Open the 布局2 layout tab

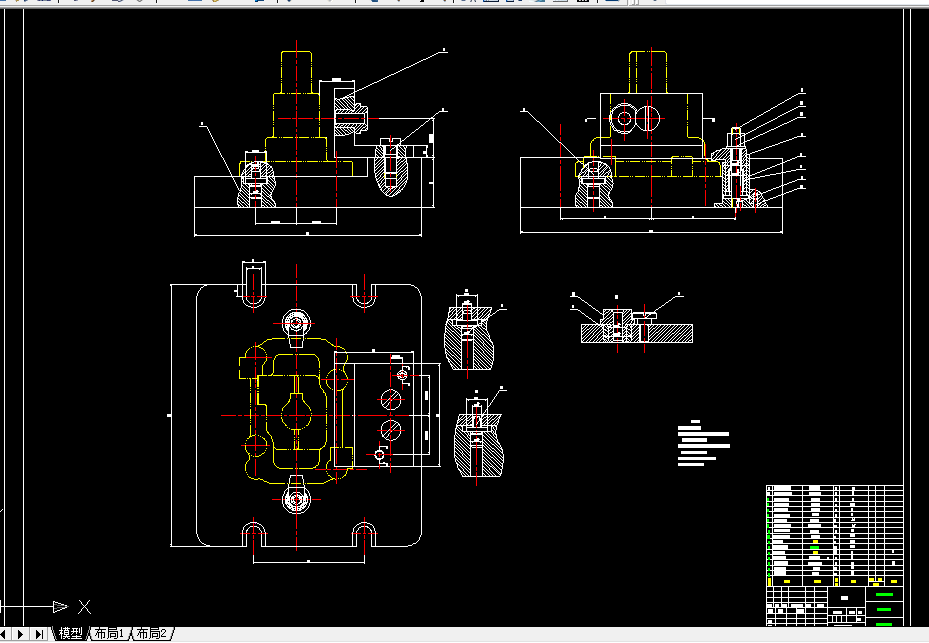click(x=152, y=634)
